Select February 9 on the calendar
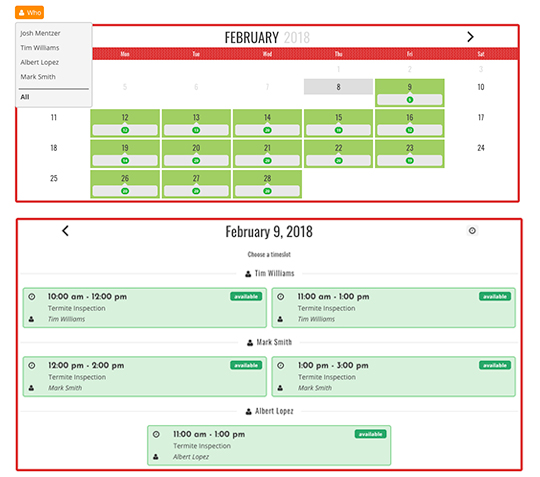 coord(409,93)
